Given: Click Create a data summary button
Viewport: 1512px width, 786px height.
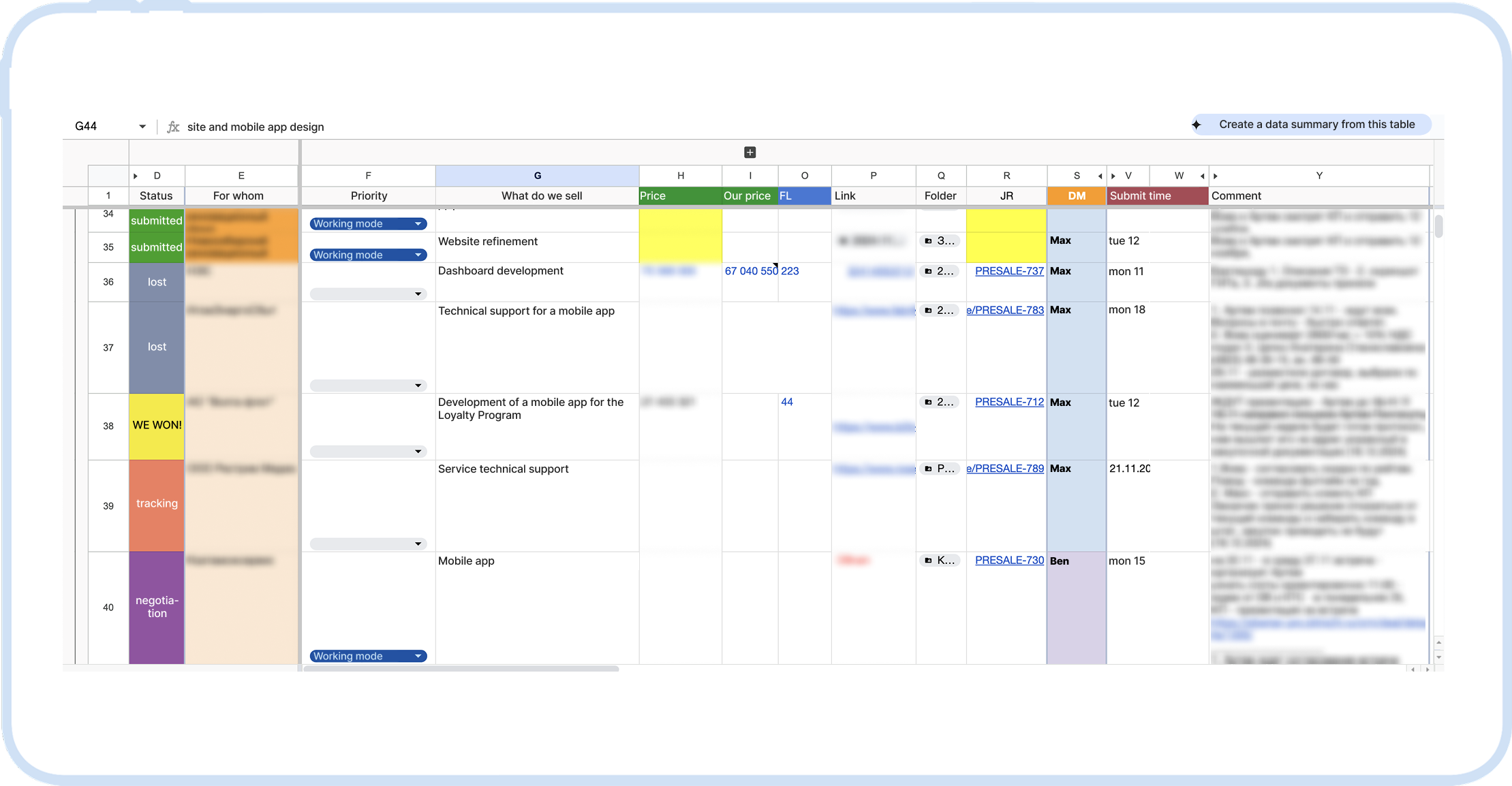Looking at the screenshot, I should pyautogui.click(x=1316, y=125).
